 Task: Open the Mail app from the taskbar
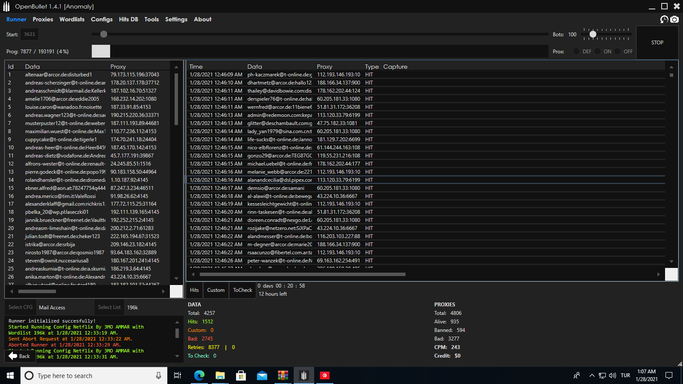262,375
